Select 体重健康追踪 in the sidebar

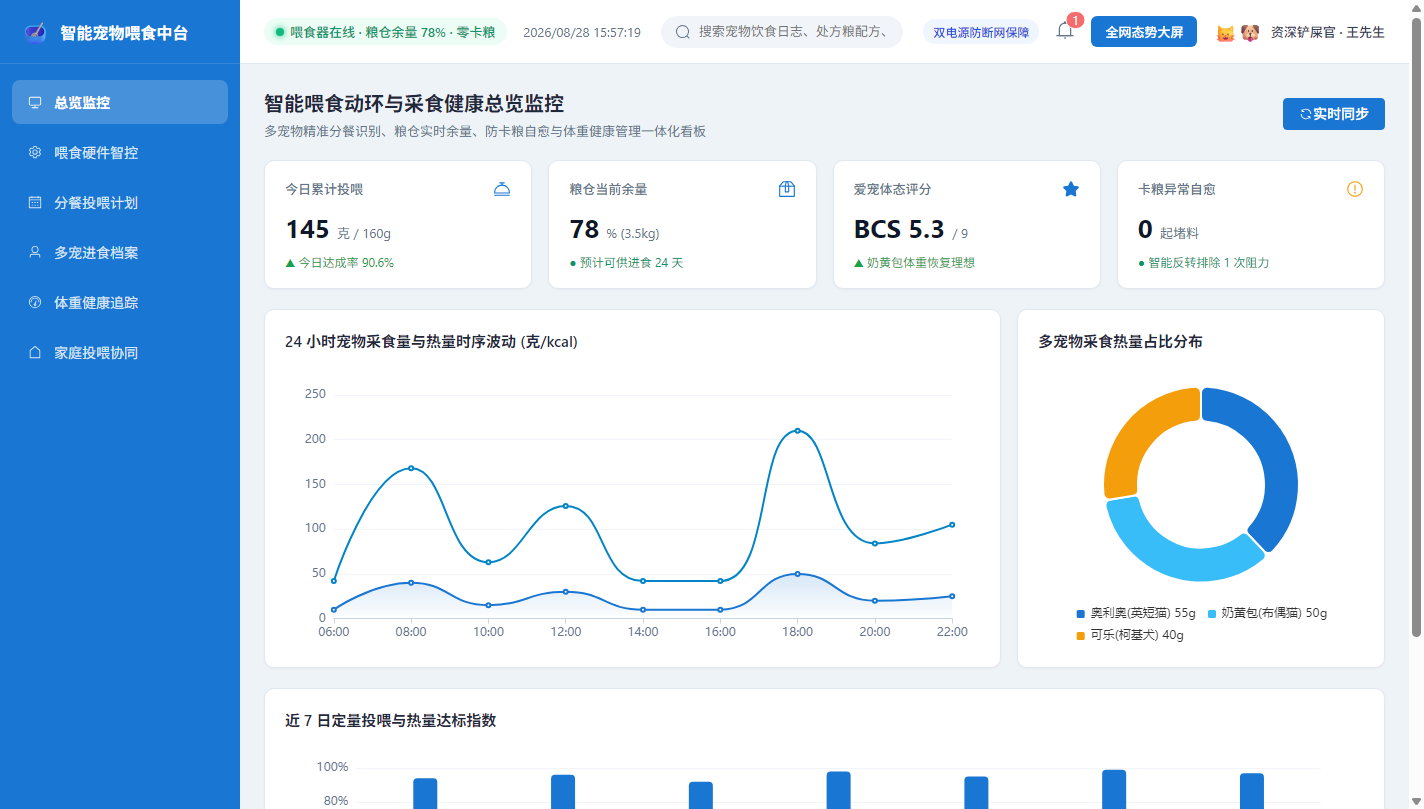pyautogui.click(x=120, y=302)
